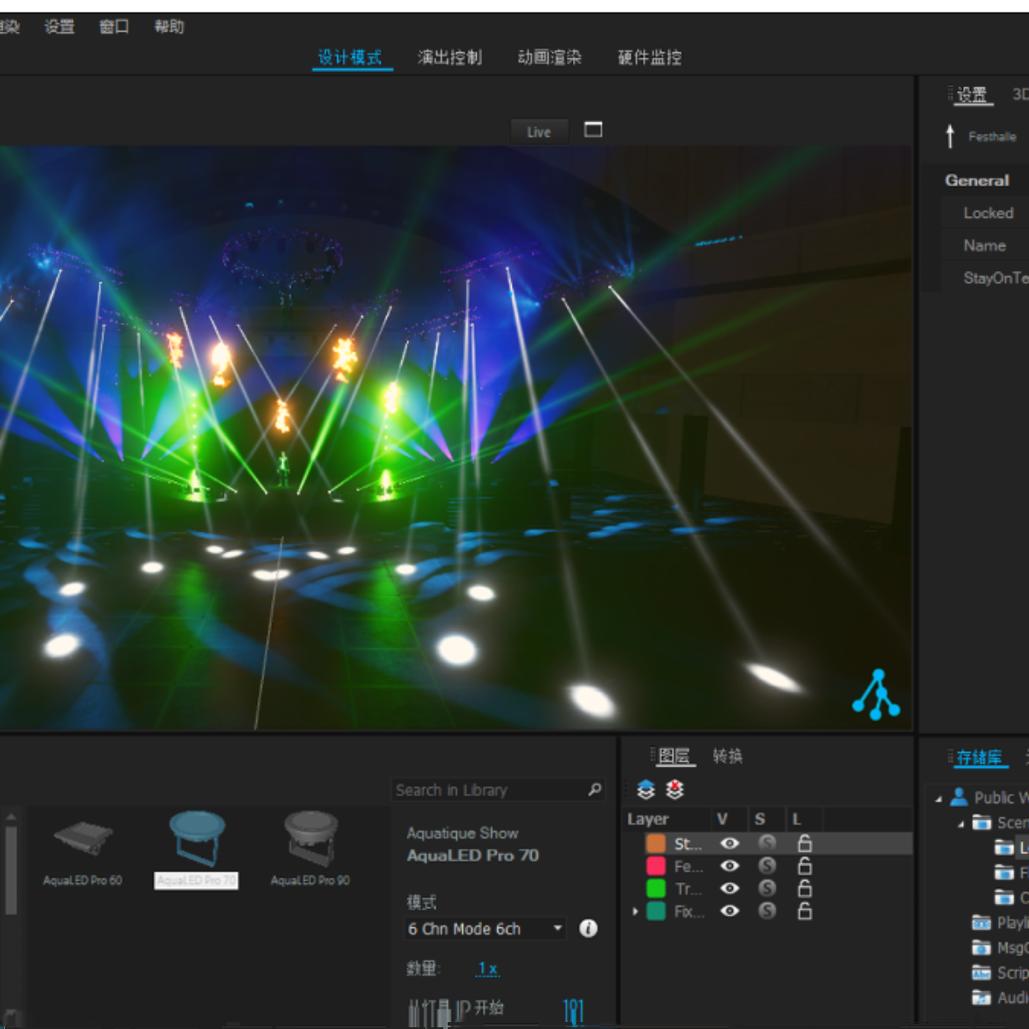The height and width of the screenshot is (1029, 1029).
Task: Click the delete layer icon
Action: [674, 791]
